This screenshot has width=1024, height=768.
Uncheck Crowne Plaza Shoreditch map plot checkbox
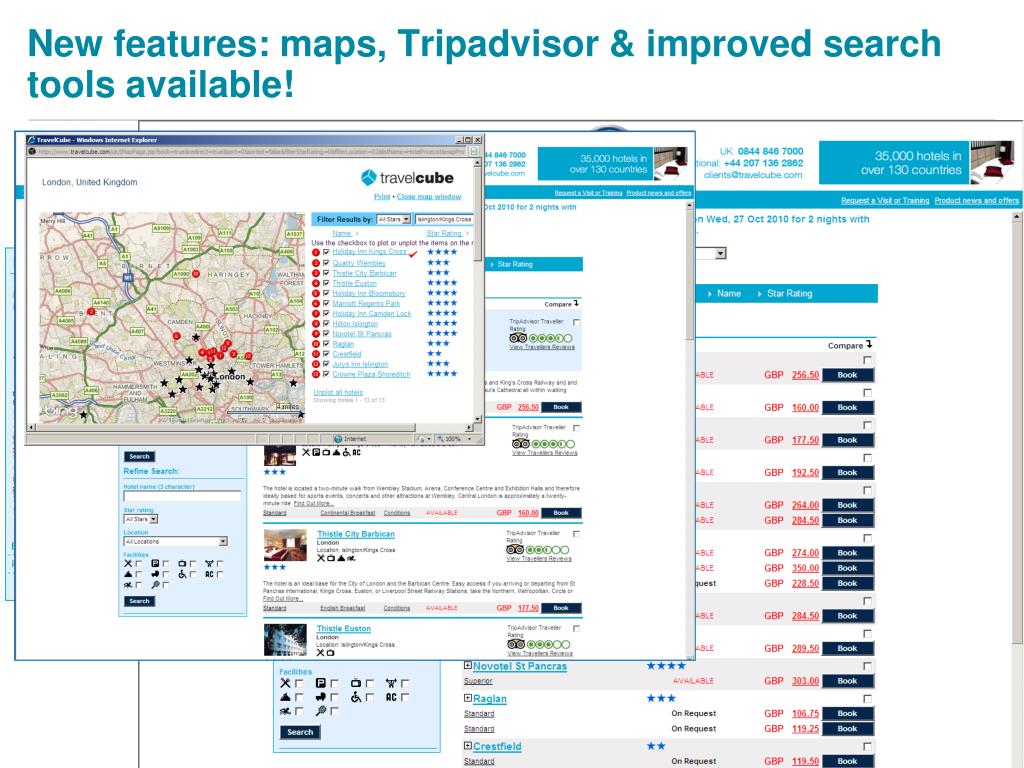tap(326, 374)
